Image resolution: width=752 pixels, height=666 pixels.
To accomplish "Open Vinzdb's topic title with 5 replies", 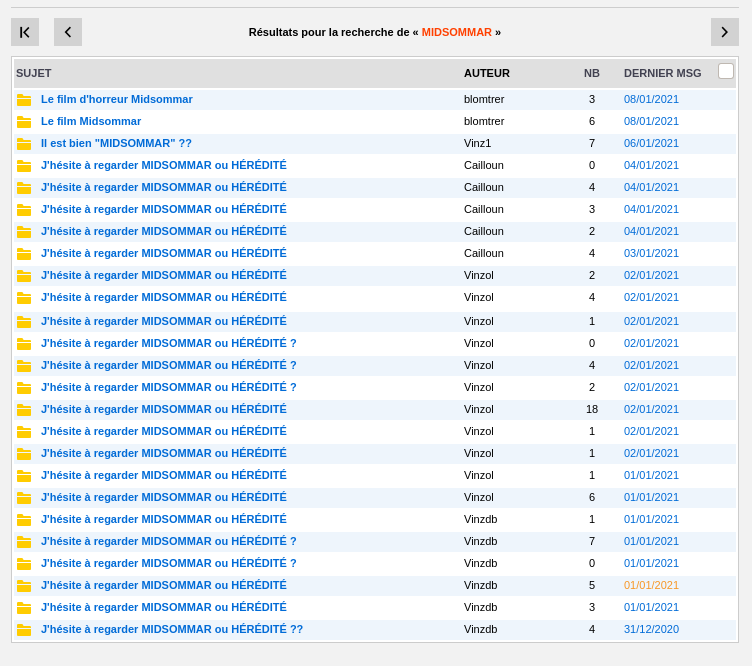I will (164, 585).
